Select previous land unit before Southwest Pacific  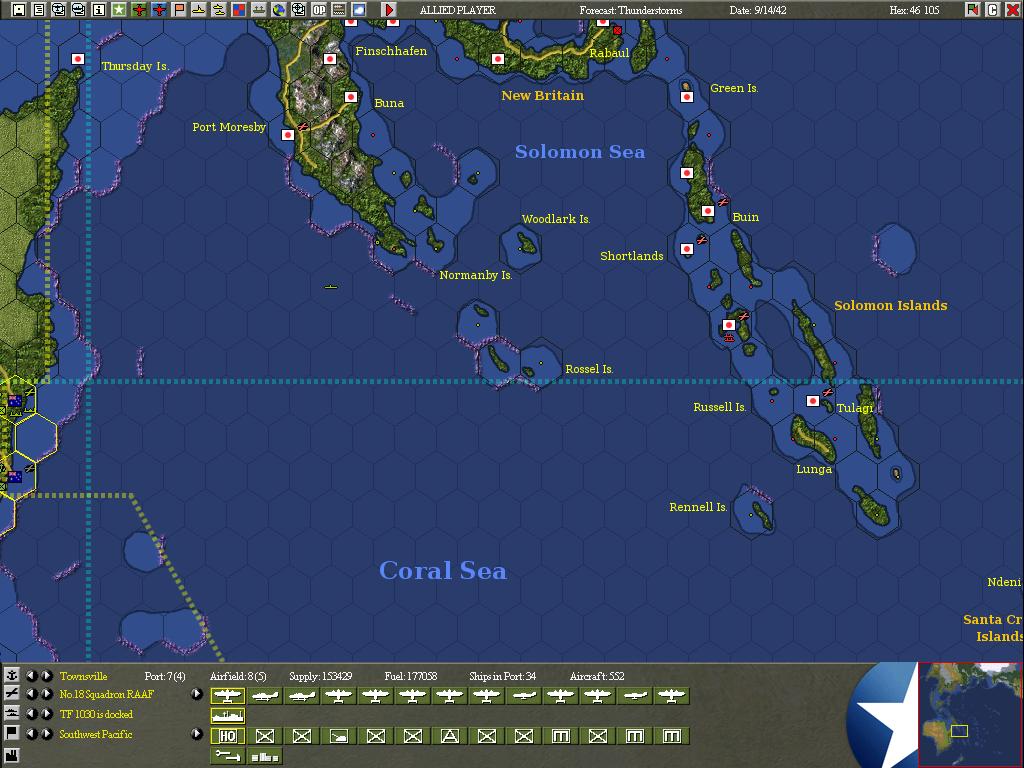(x=31, y=733)
